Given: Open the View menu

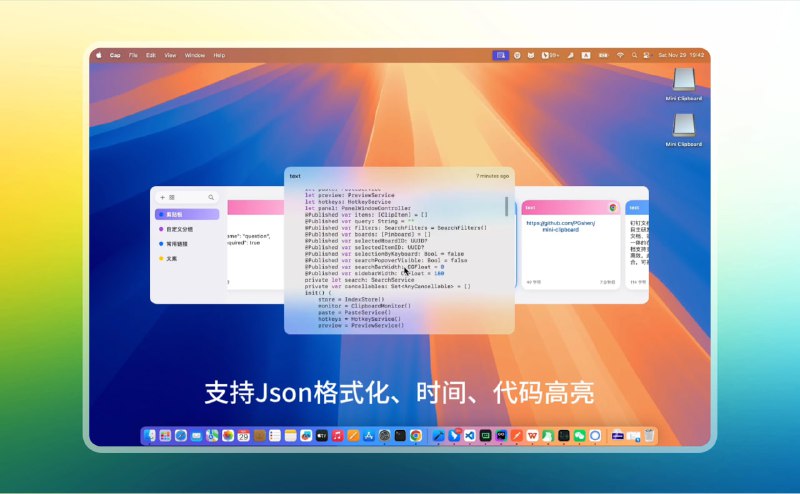Looking at the screenshot, I should pyautogui.click(x=170, y=55).
